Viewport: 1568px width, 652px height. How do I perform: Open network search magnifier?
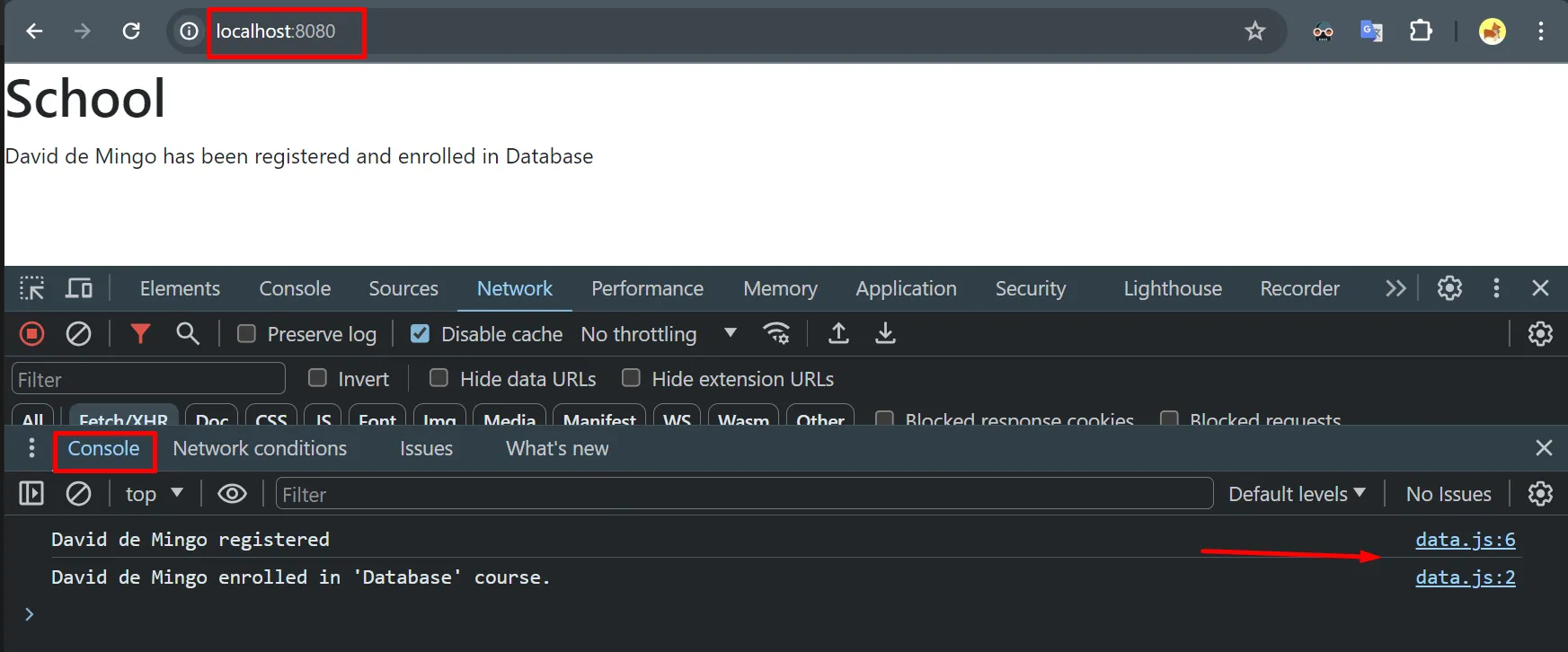click(x=187, y=334)
